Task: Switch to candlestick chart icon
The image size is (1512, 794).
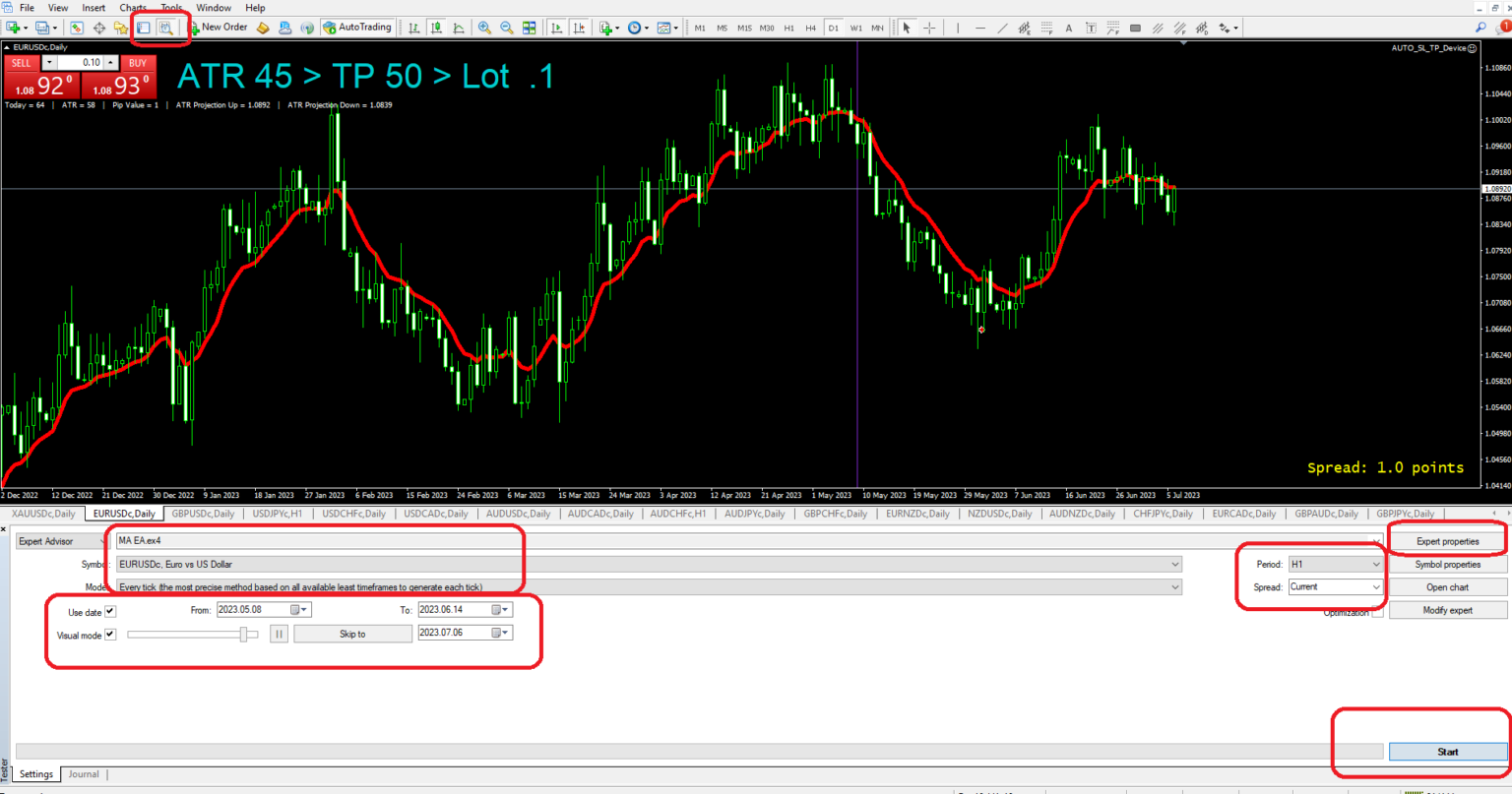Action: tap(436, 28)
